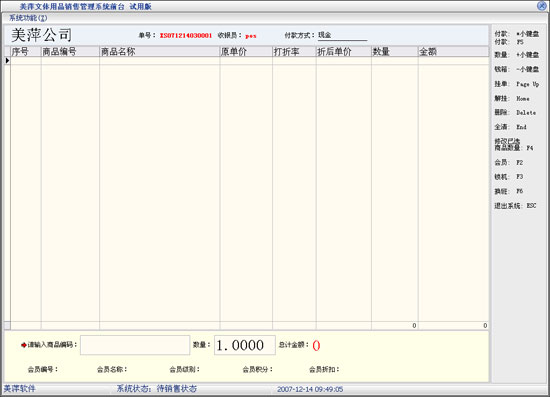Click the 会员 F2 shortcut label
550x397 pixels.
tap(509, 162)
